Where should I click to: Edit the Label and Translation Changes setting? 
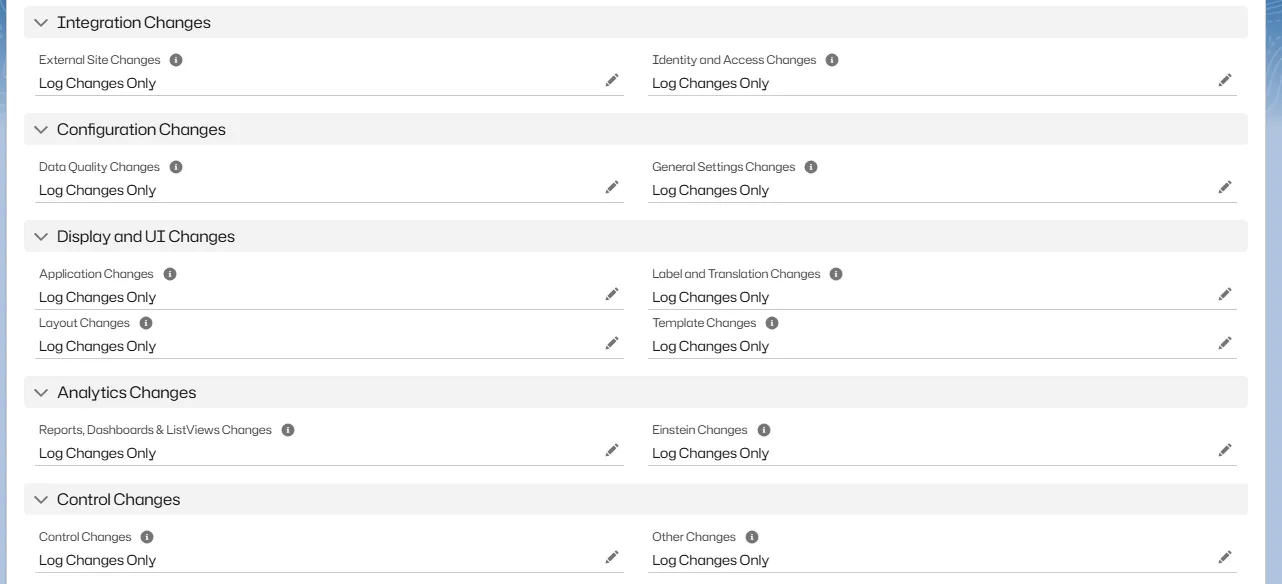tap(1225, 294)
